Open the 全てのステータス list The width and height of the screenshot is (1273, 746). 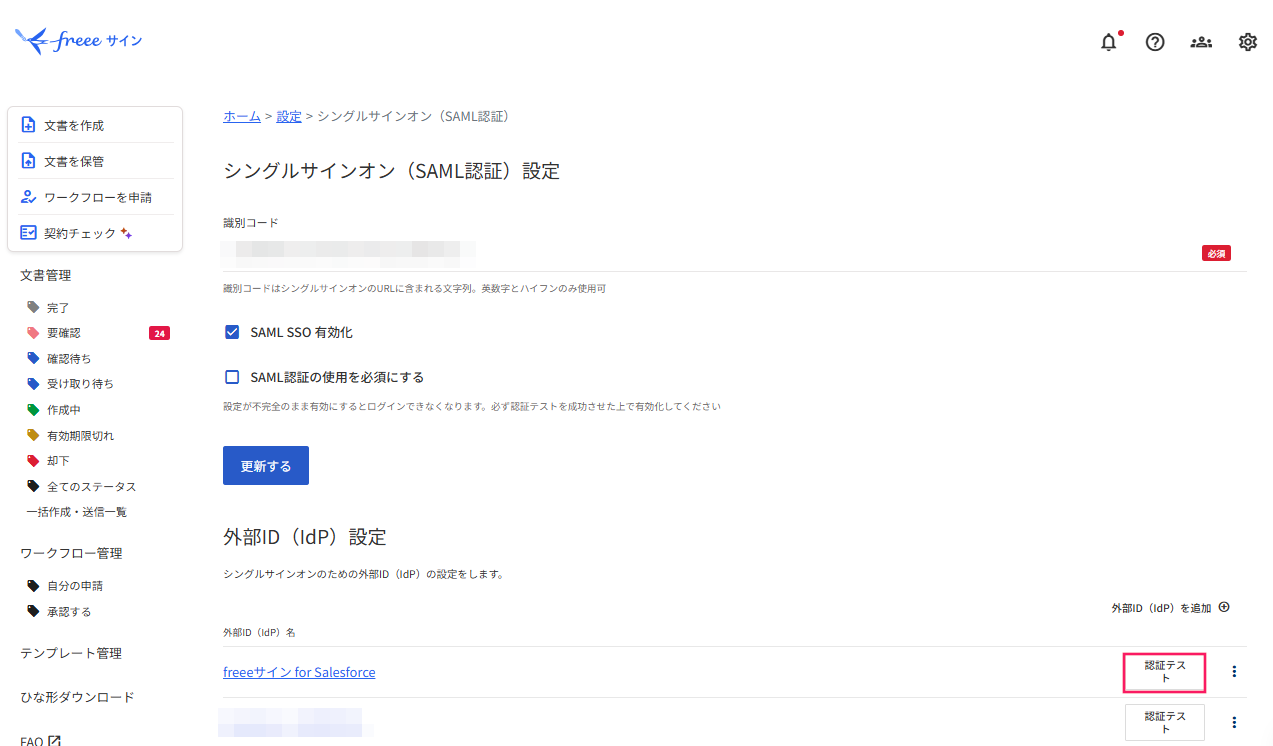coord(91,487)
